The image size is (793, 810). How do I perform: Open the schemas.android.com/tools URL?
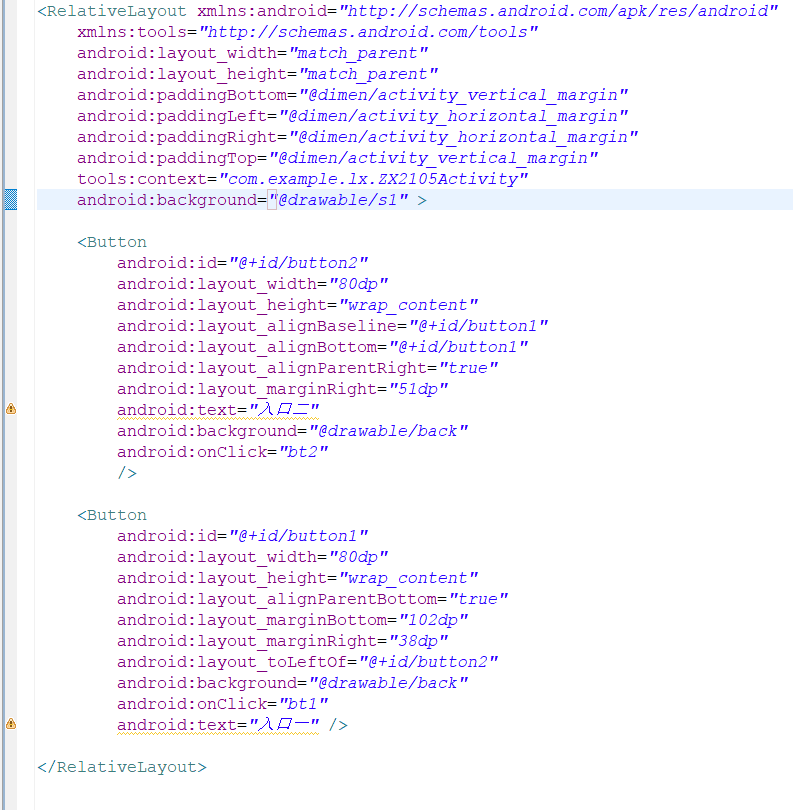pyautogui.click(x=369, y=32)
